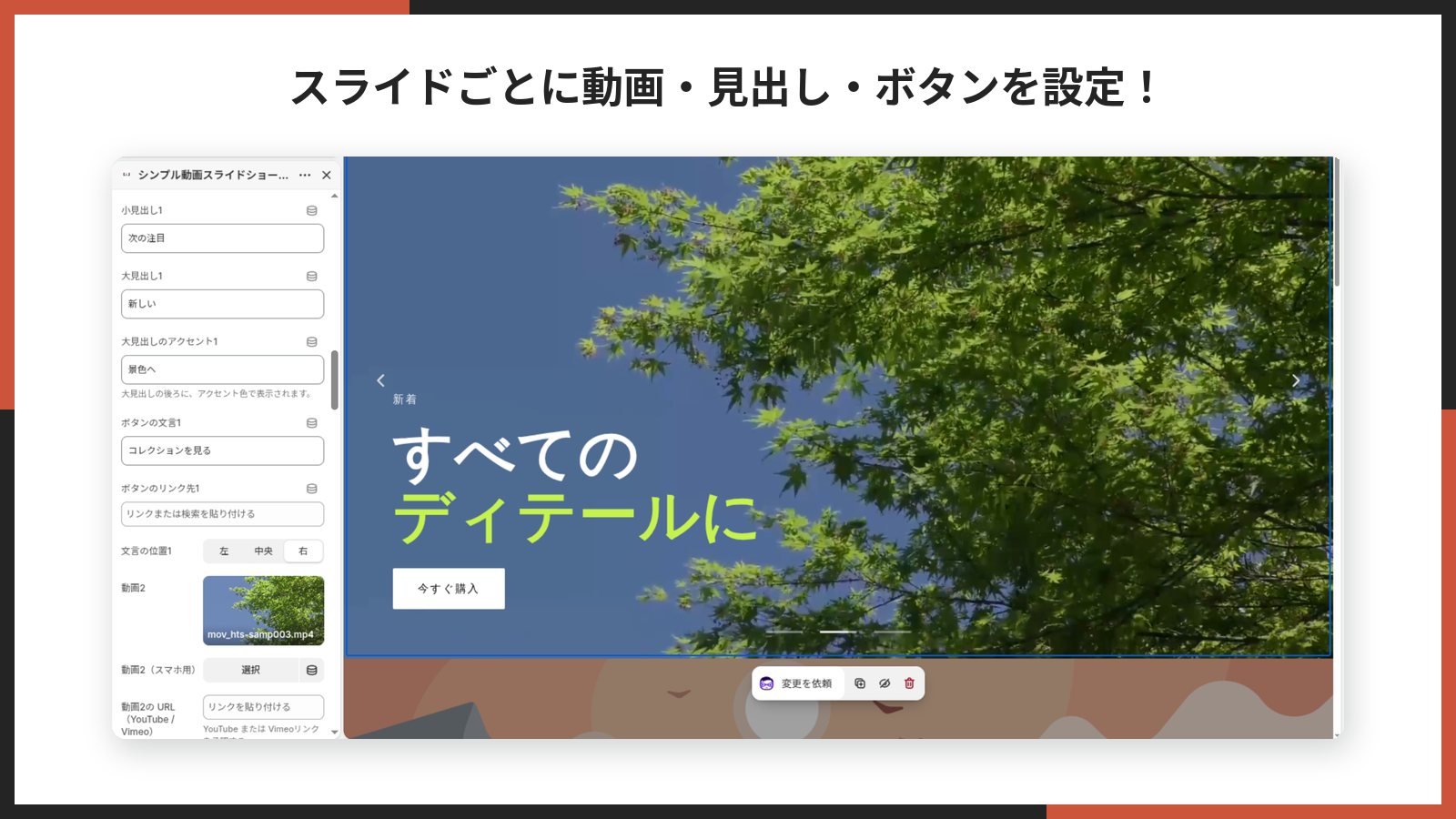The width and height of the screenshot is (1456, 819).
Task: Open the three-dot menu in panel header
Action: tap(305, 175)
